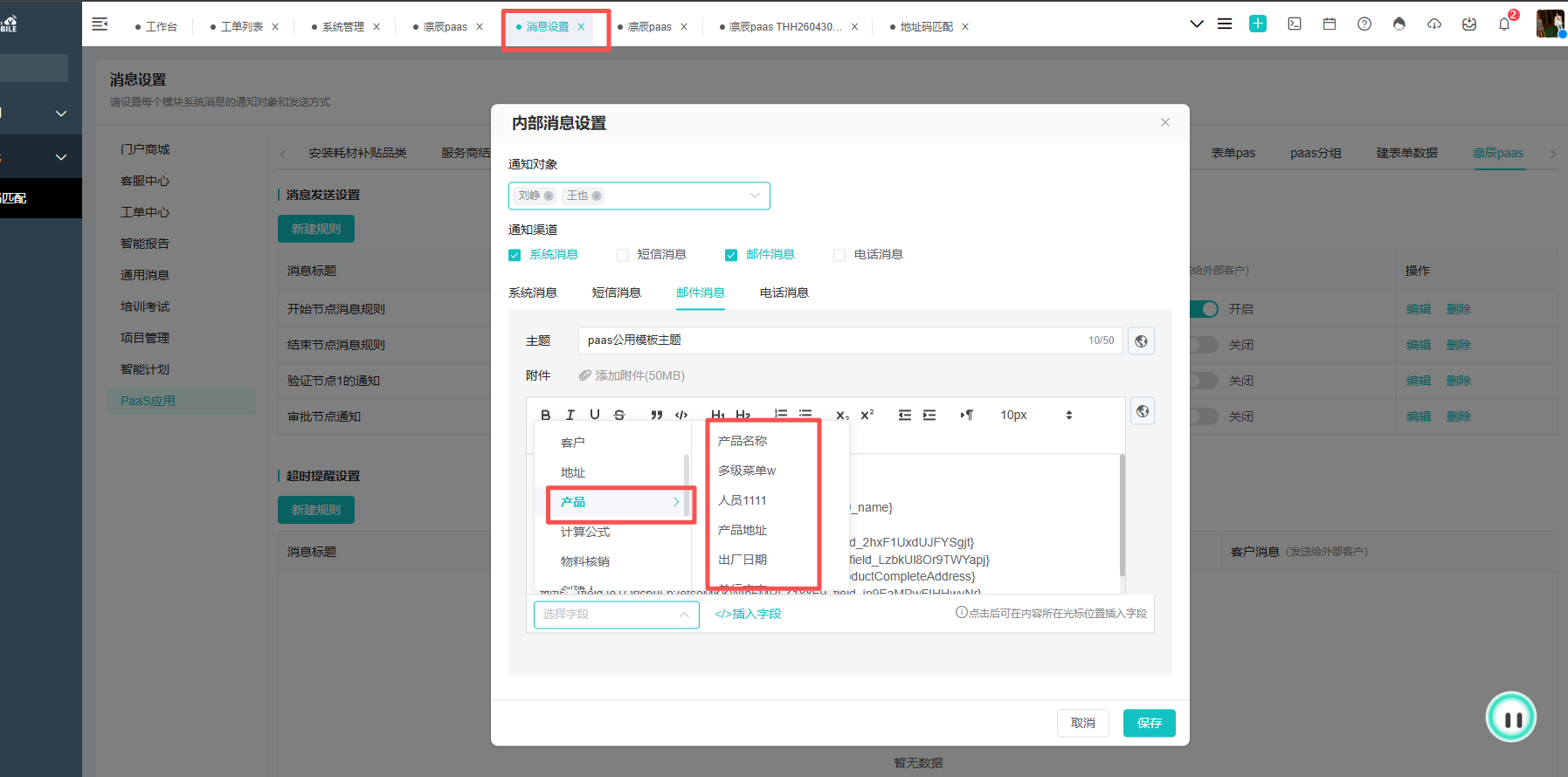This screenshot has width=1568, height=777.
Task: Toggle off the 开启 switch
Action: 1204,309
